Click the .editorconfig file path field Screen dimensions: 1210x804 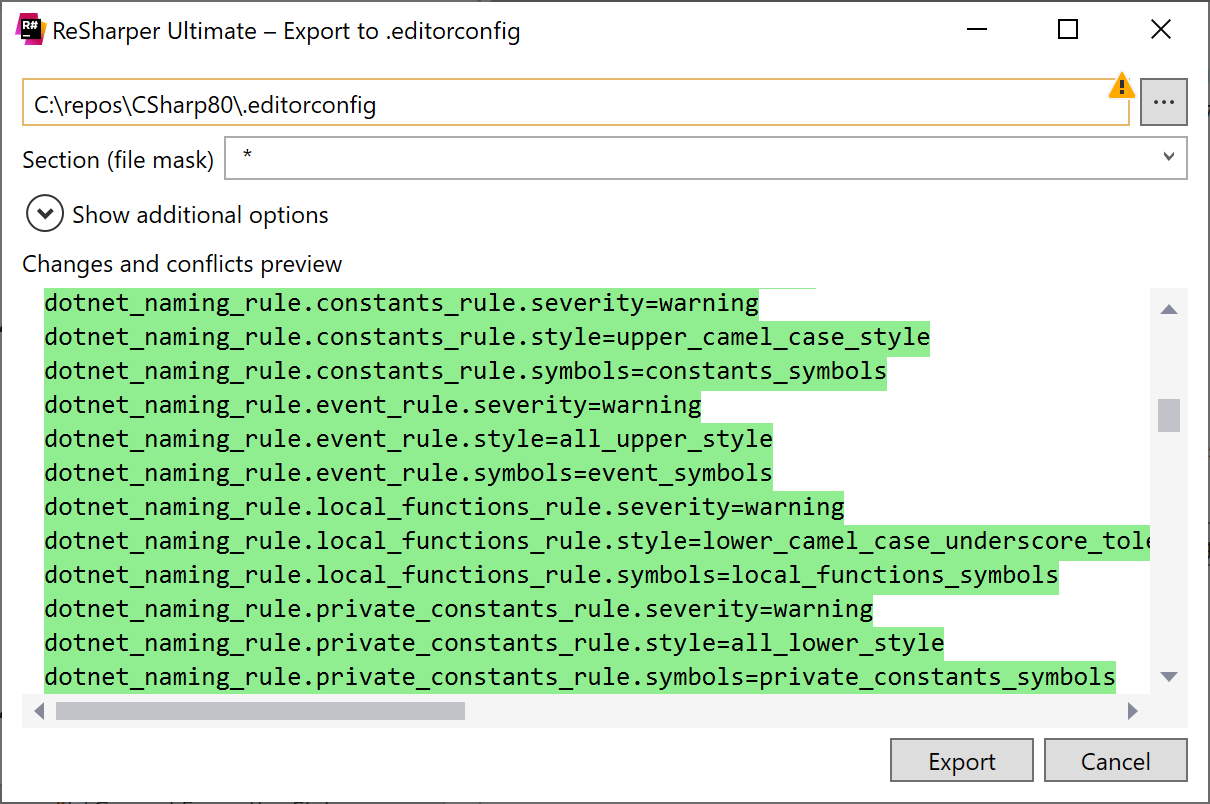coord(575,104)
